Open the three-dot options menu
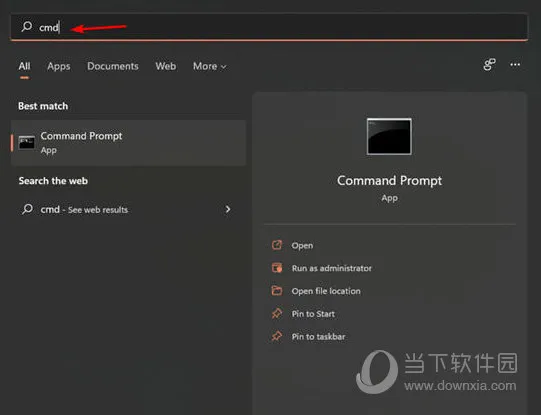The height and width of the screenshot is (415, 541). coord(515,65)
